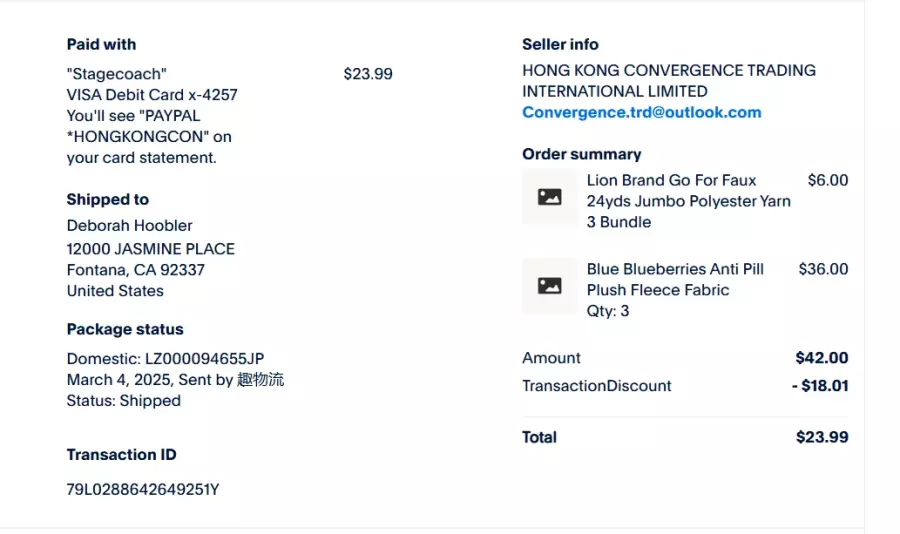900x534 pixels.
Task: Click the Seller info heading
Action: tap(560, 44)
